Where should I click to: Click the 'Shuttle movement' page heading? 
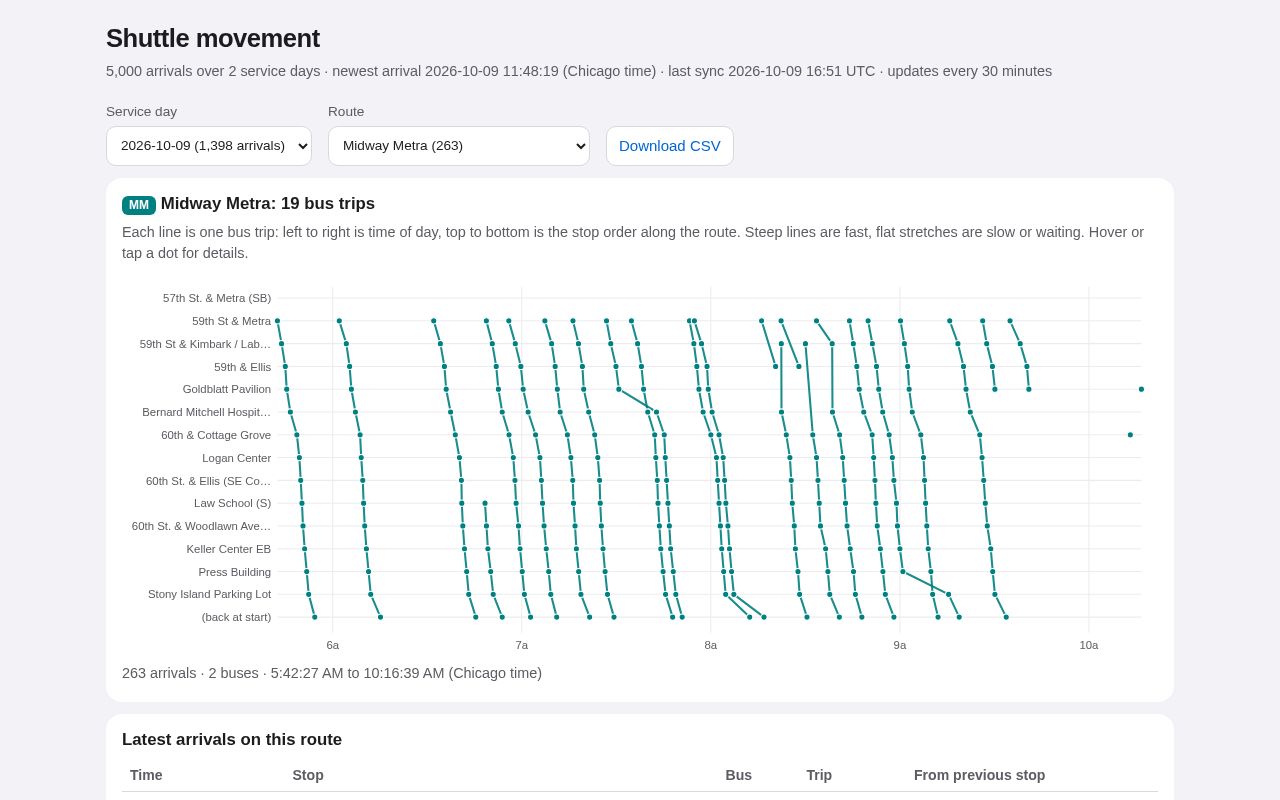[x=213, y=38]
